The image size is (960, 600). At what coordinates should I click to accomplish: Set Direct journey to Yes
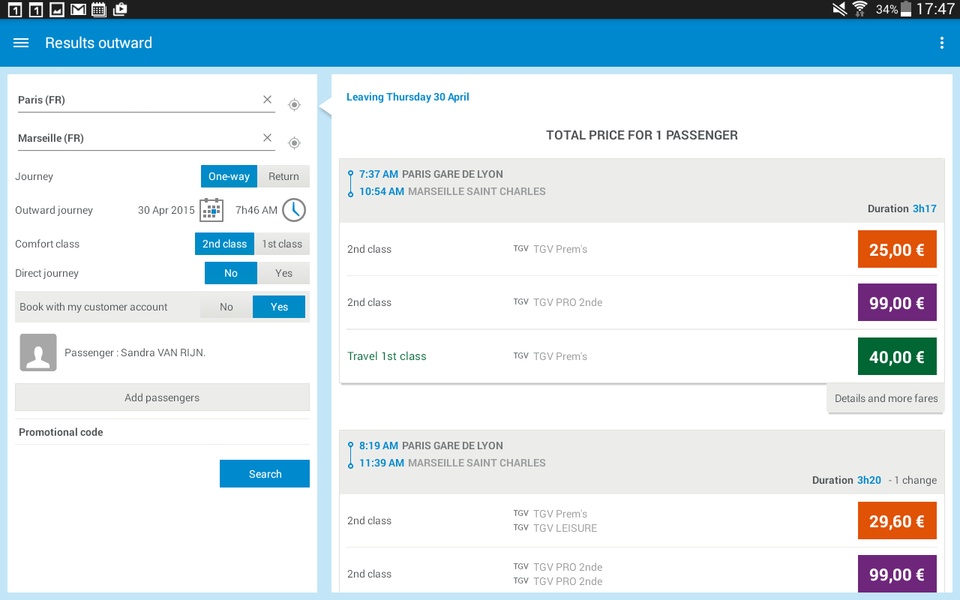283,273
